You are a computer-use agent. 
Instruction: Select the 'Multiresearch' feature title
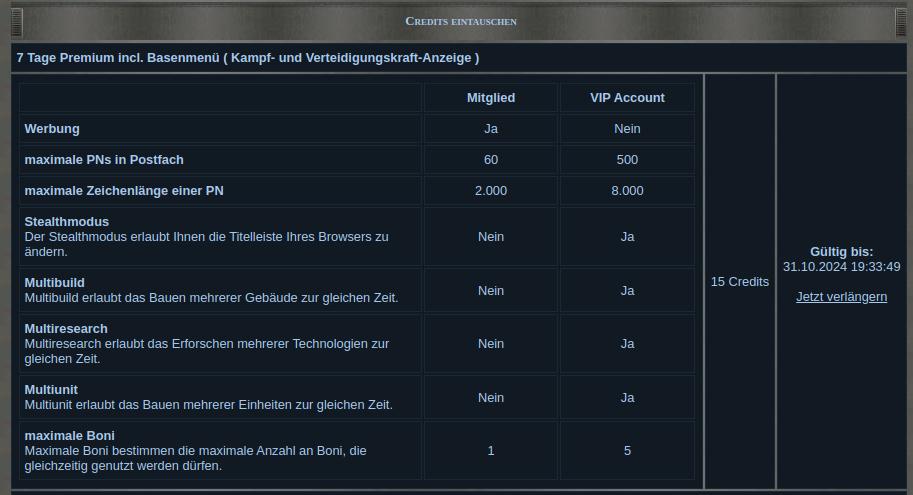(66, 329)
